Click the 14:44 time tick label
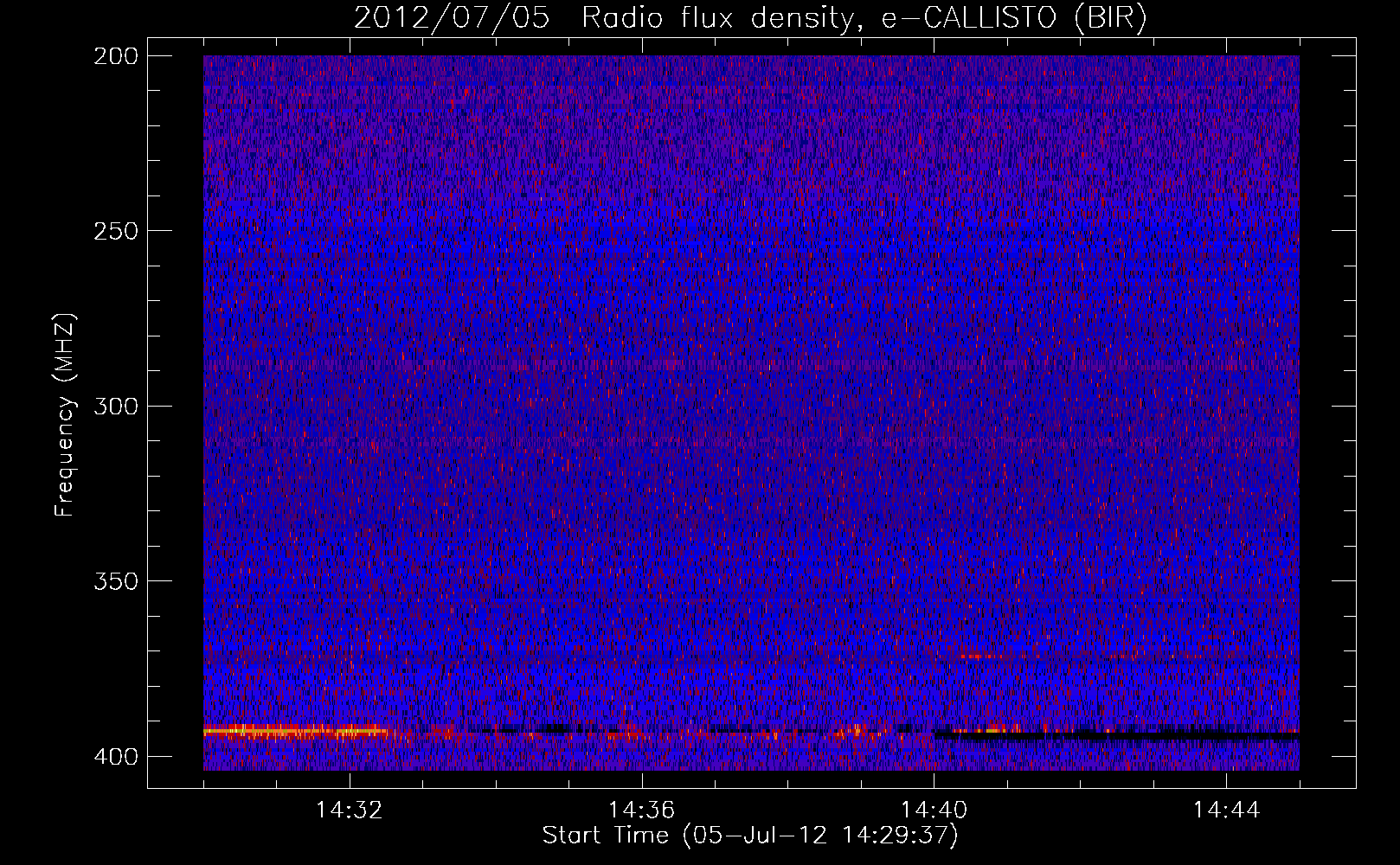This screenshot has height=865, width=1400. click(x=1226, y=811)
